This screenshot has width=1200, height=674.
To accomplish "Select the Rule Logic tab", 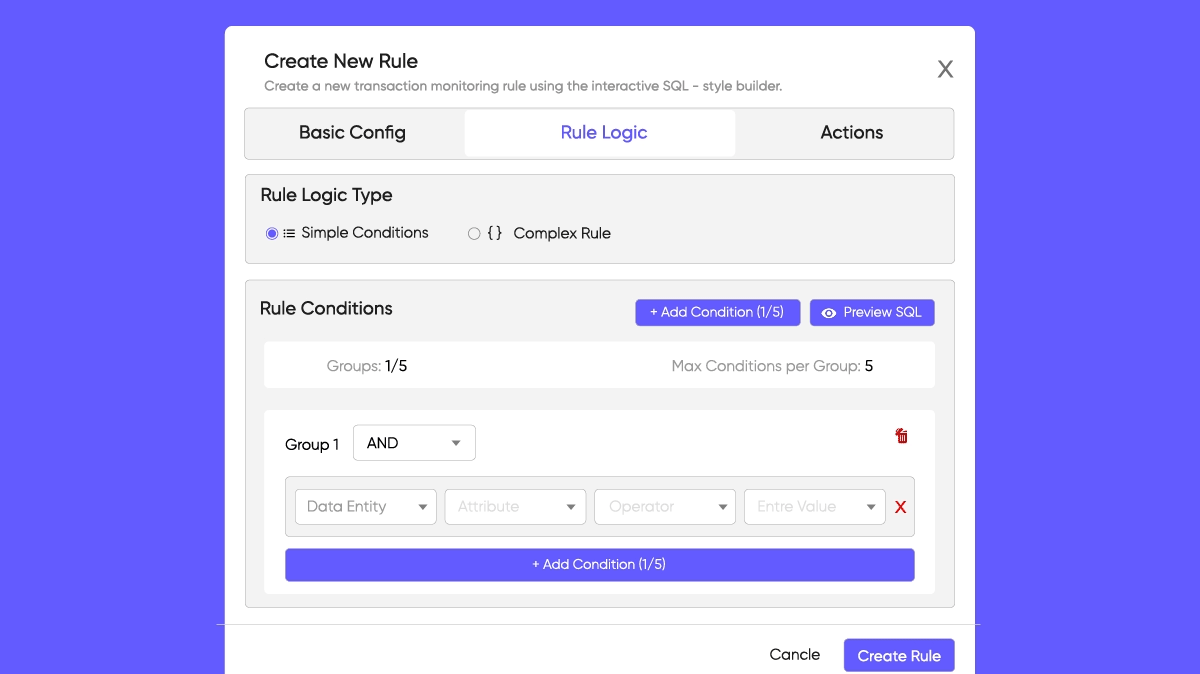I will click(603, 133).
